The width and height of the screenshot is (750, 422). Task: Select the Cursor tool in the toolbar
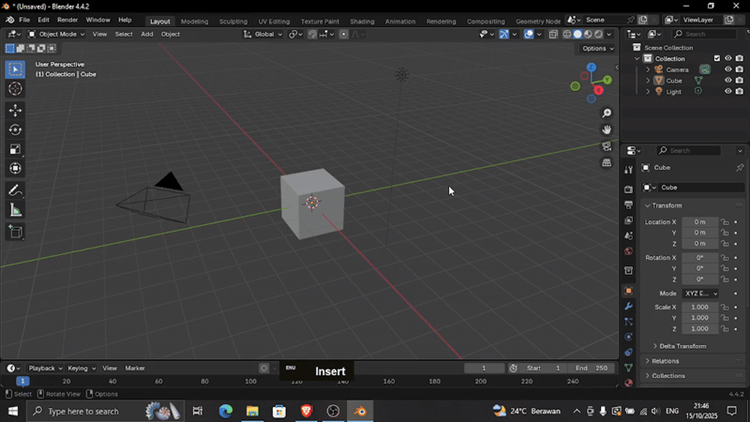pos(15,89)
